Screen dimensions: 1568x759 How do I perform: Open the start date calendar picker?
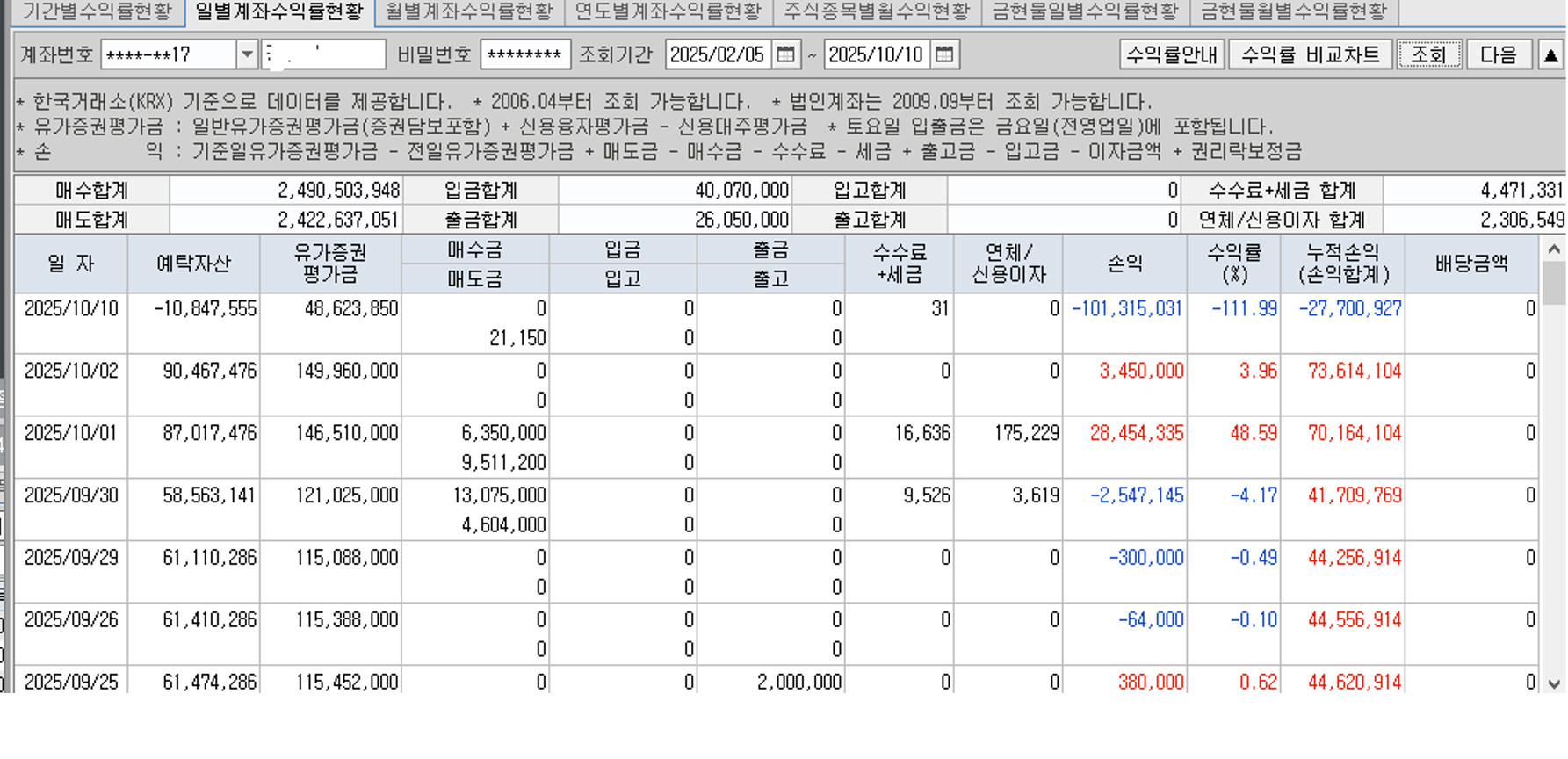pyautogui.click(x=785, y=54)
